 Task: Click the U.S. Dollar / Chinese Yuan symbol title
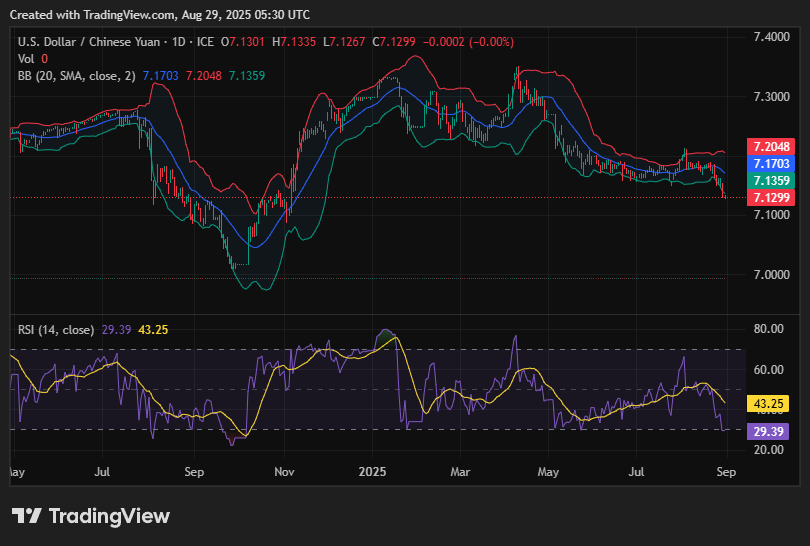pos(88,42)
